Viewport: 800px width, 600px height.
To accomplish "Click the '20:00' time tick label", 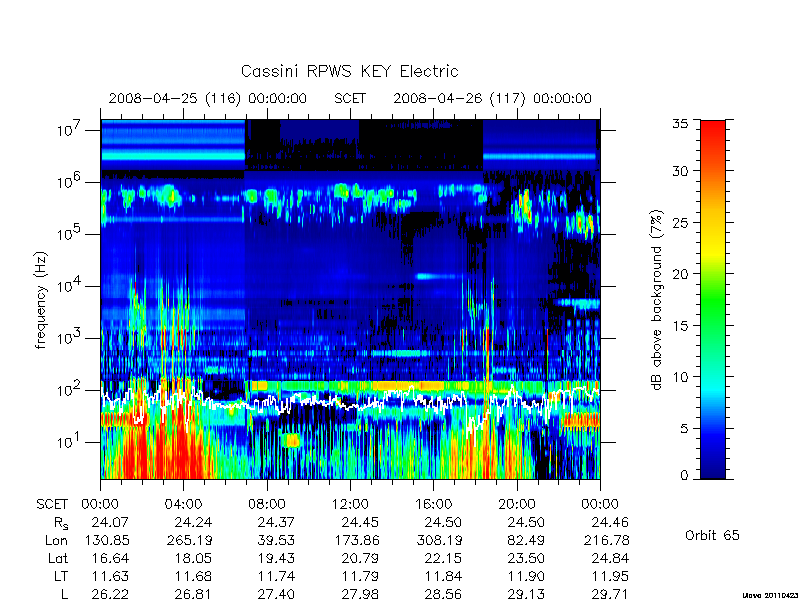I will 517,504.
